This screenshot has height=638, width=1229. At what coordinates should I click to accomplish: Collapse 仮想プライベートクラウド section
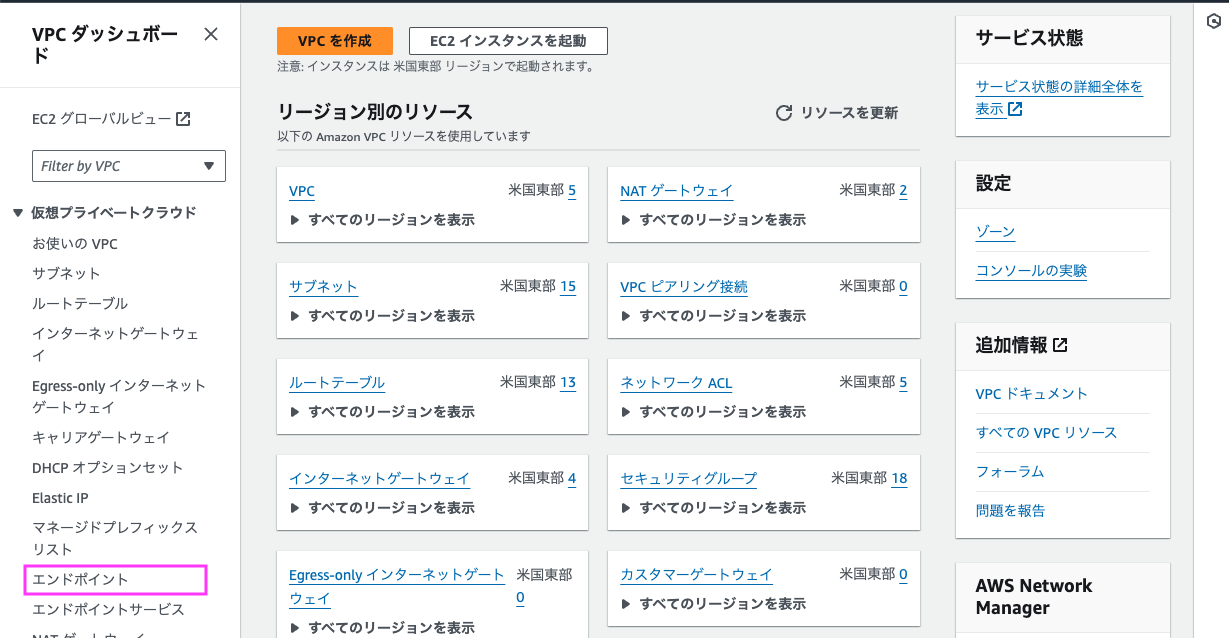click(x=17, y=212)
